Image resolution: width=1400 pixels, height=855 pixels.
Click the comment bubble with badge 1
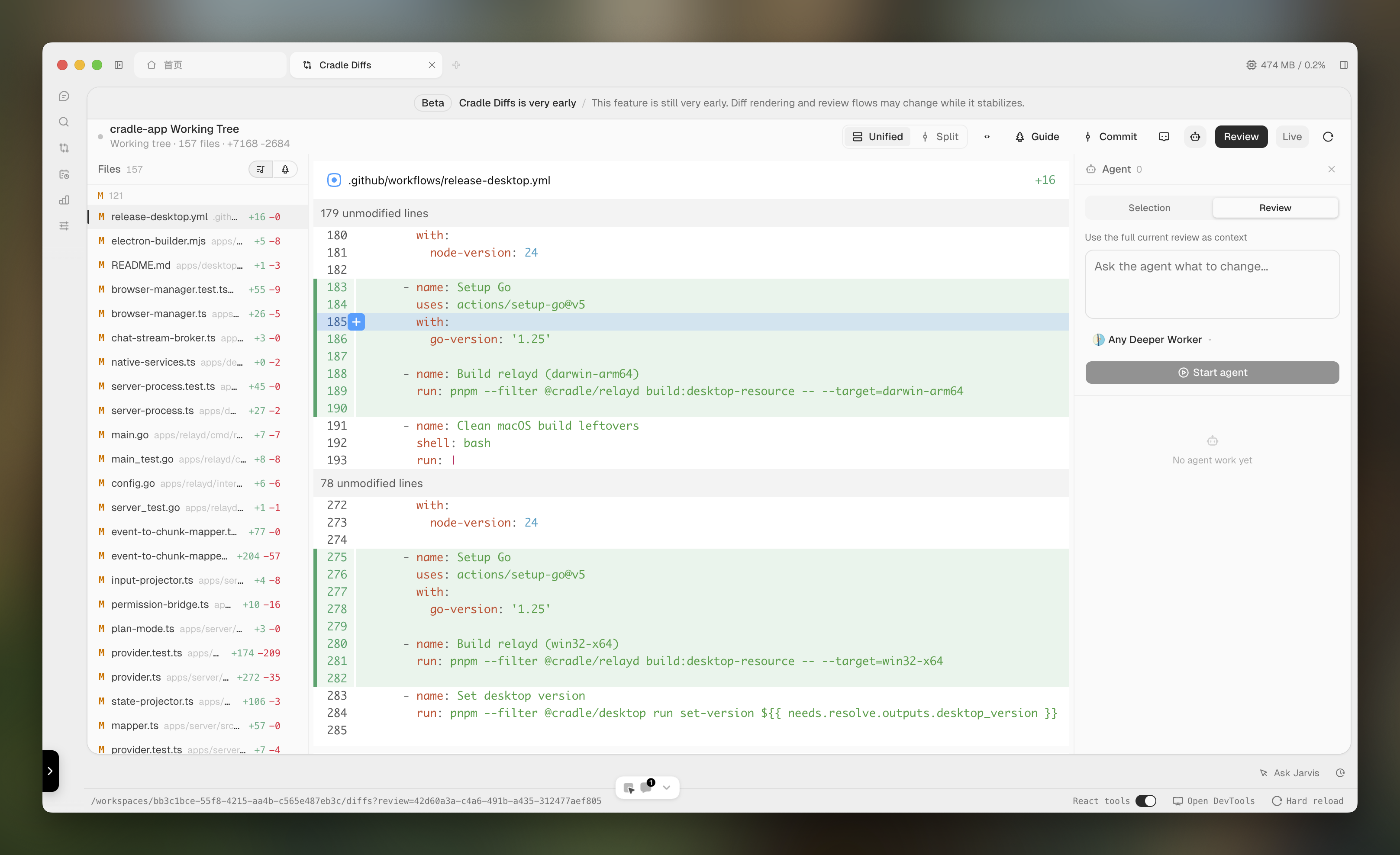coord(647,786)
